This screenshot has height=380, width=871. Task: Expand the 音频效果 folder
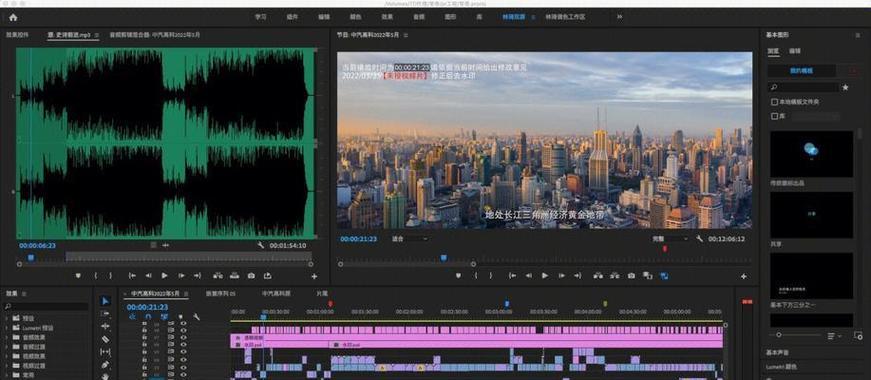pyautogui.click(x=6, y=337)
